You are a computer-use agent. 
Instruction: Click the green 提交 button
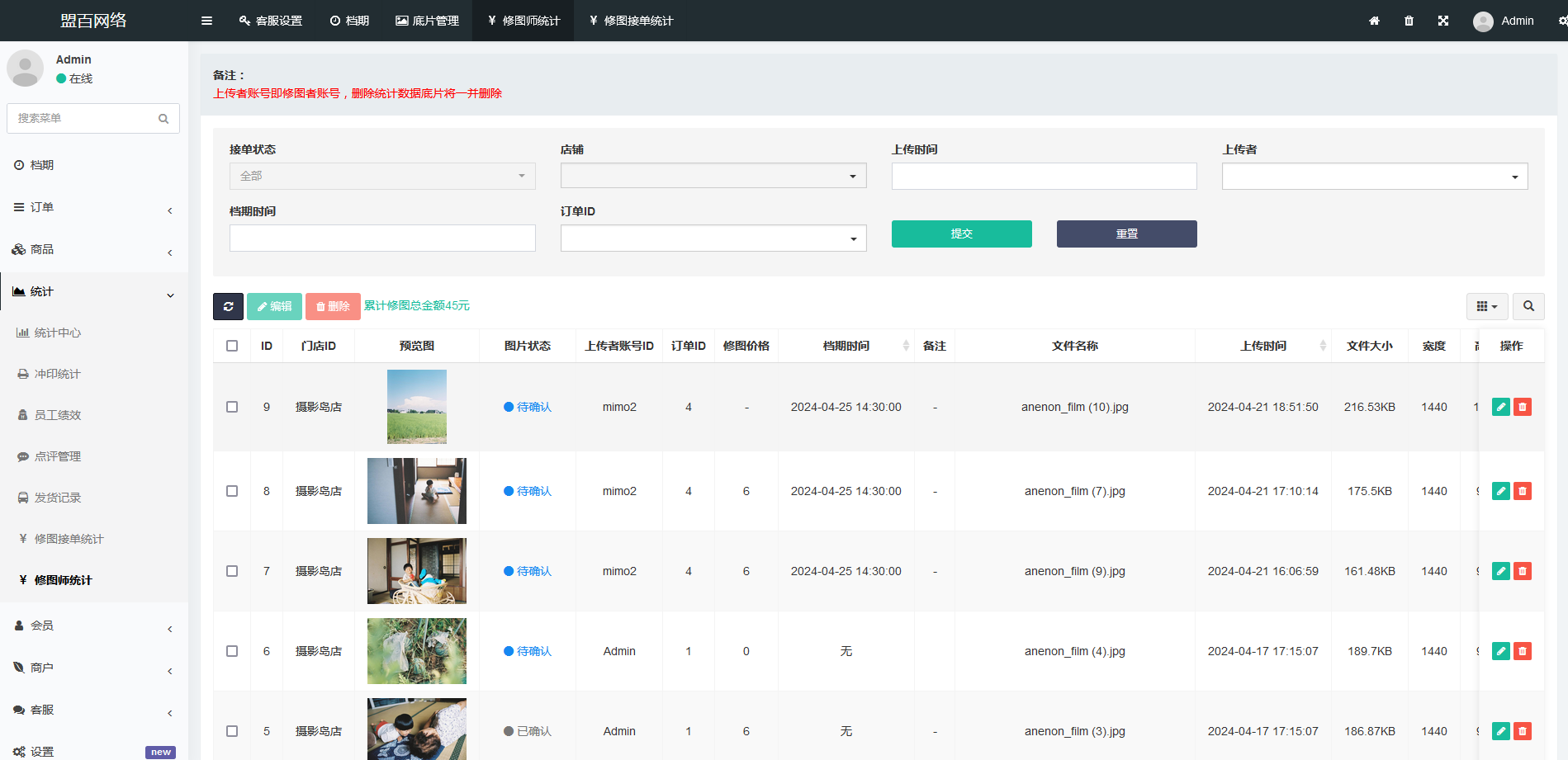point(961,234)
